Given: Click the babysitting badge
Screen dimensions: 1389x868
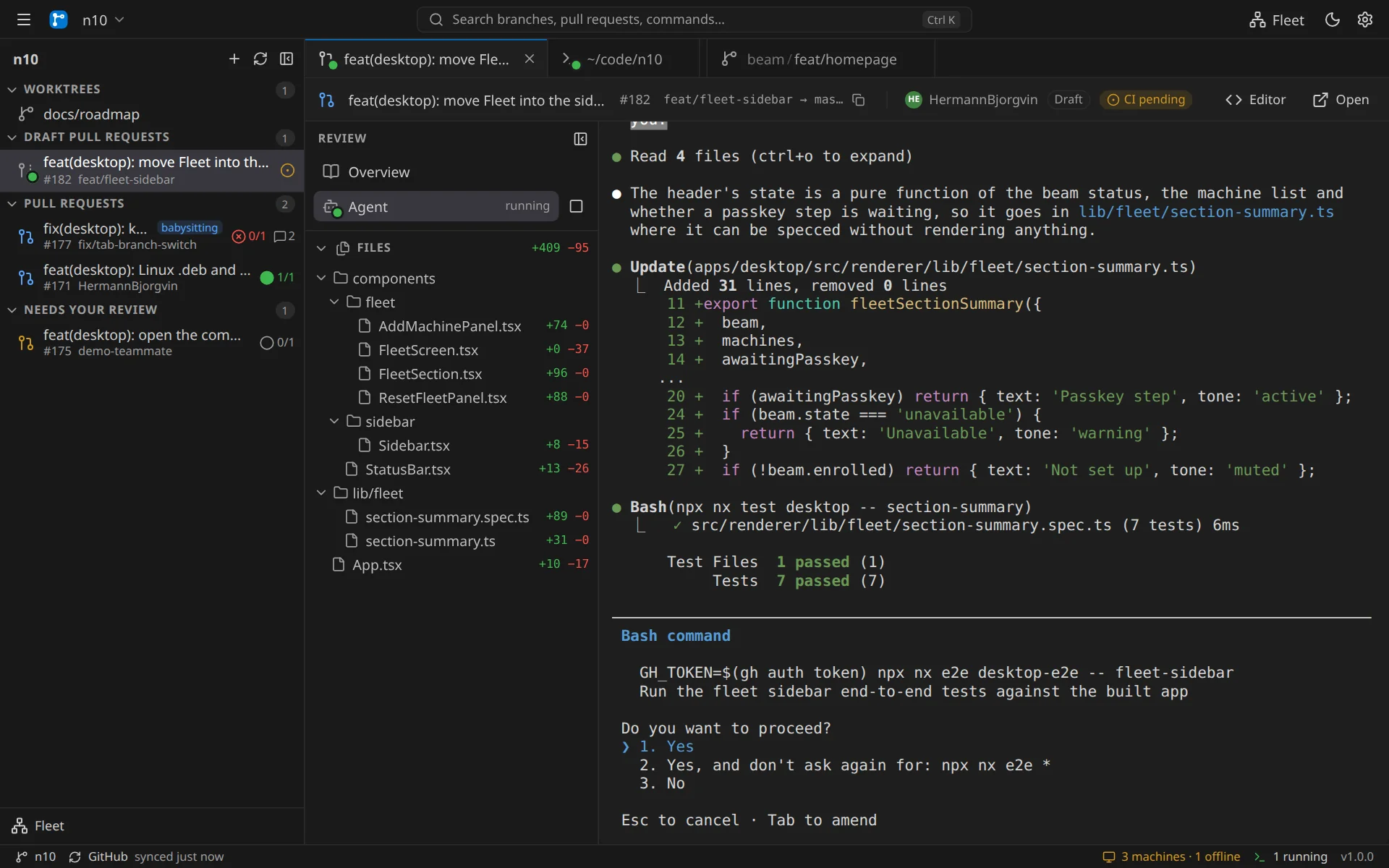Looking at the screenshot, I should (190, 228).
